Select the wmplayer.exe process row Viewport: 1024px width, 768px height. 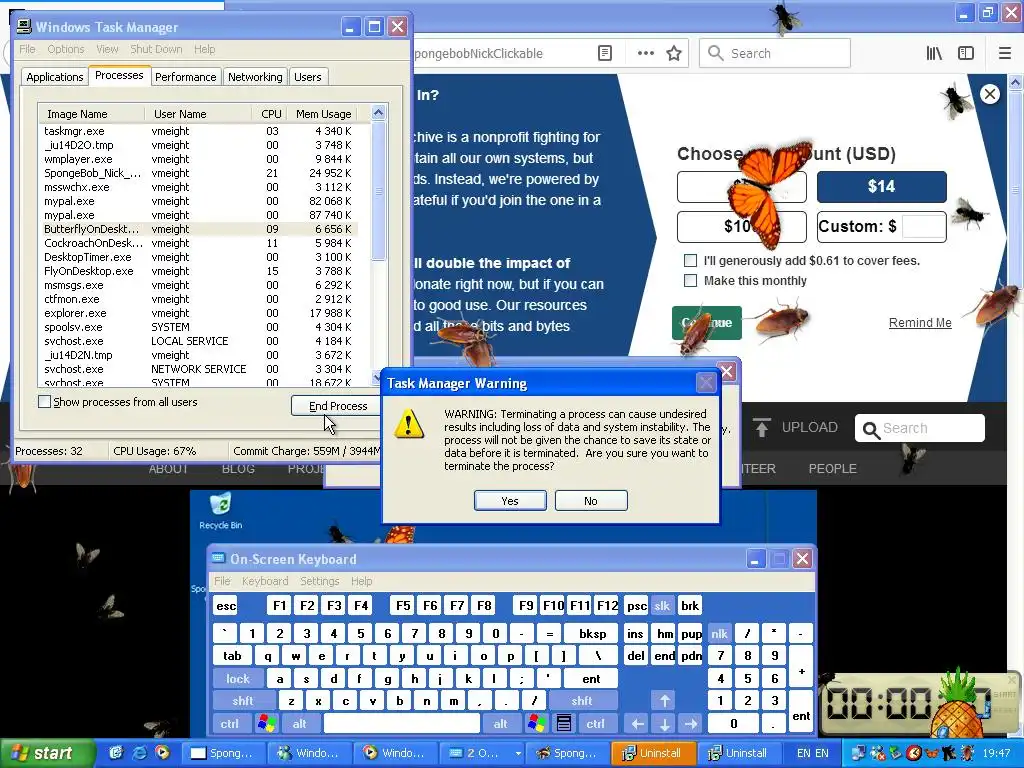coord(198,159)
